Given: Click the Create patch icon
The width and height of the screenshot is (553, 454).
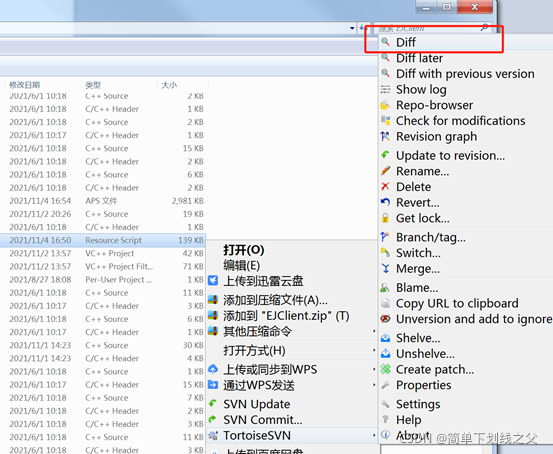Looking at the screenshot, I should click(385, 369).
